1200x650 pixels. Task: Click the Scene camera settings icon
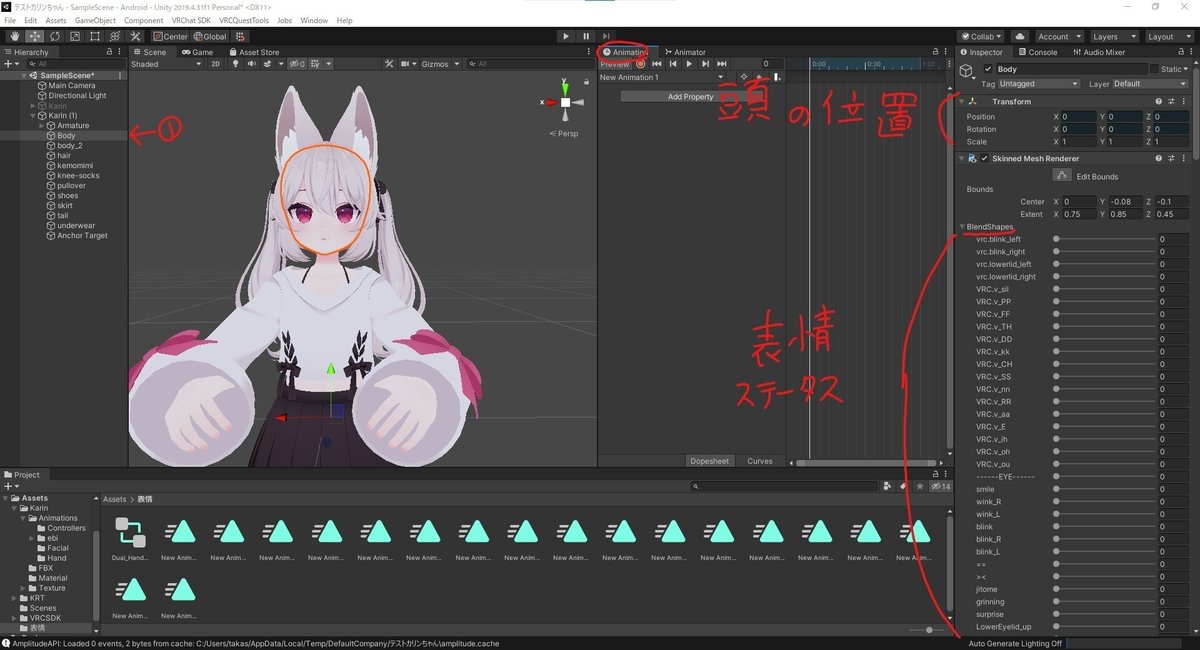click(x=407, y=64)
